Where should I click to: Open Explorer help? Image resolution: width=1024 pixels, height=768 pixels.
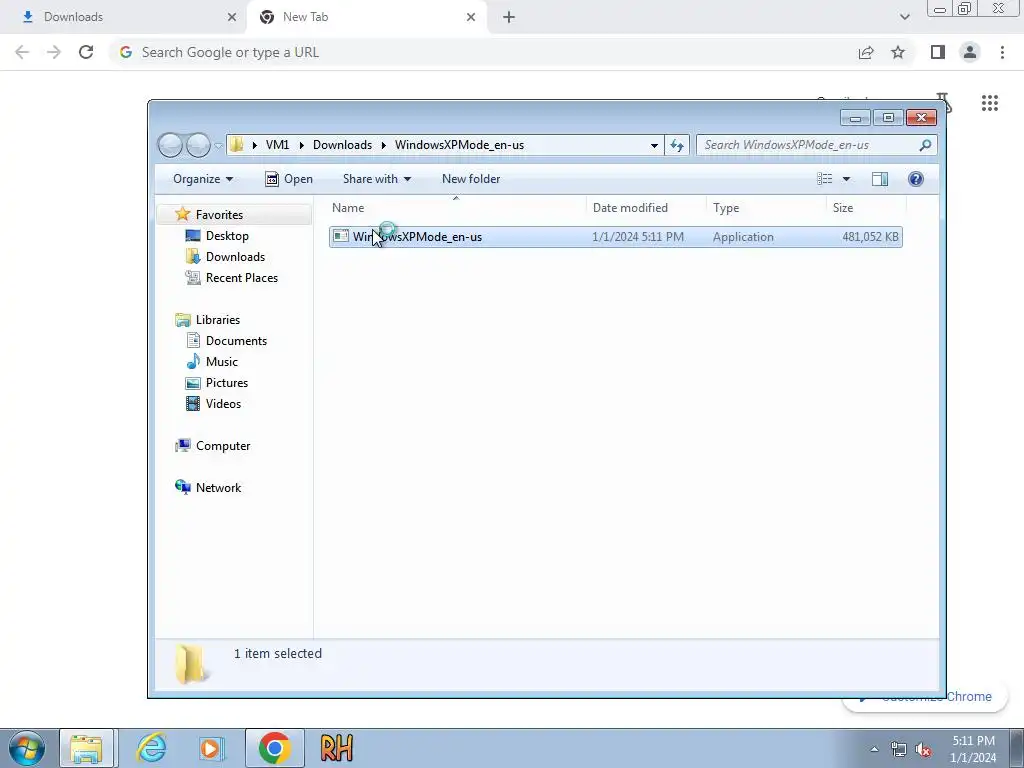pos(916,179)
